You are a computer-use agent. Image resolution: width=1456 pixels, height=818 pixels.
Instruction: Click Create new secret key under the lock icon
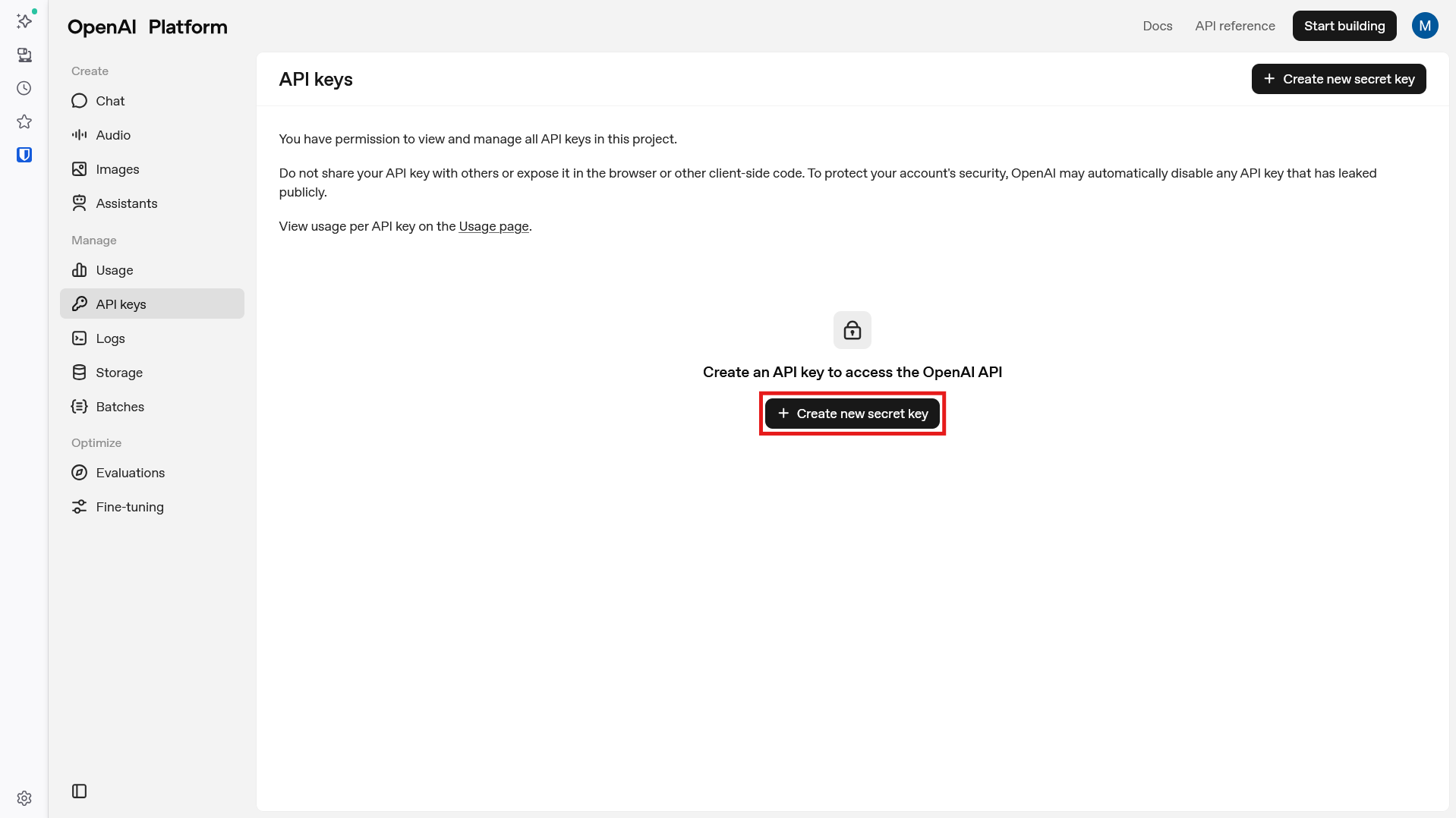pyautogui.click(x=852, y=414)
